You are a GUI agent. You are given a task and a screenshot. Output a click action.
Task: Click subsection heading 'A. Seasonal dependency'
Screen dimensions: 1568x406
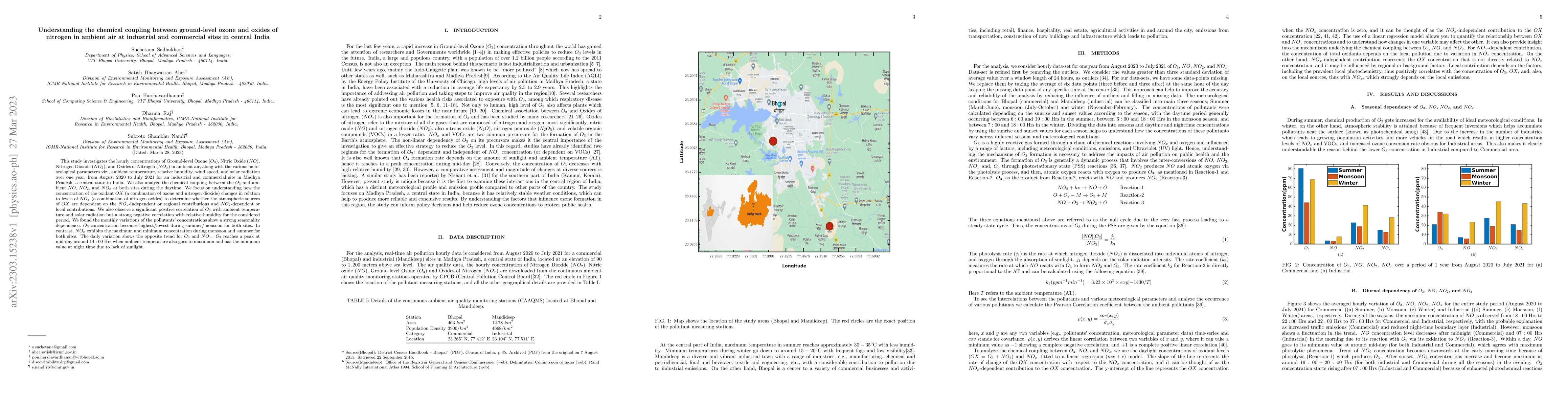pos(1411,107)
